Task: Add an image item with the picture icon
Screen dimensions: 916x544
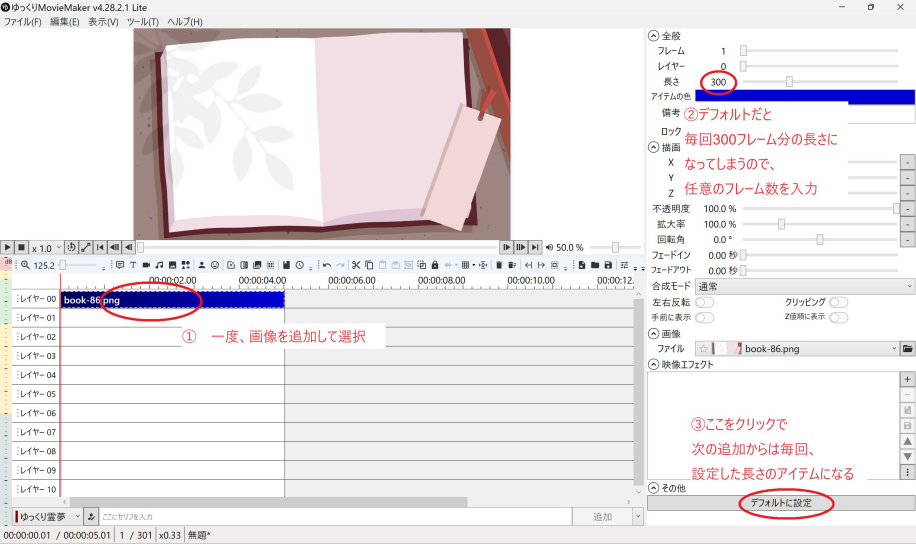Action: (x=172, y=265)
